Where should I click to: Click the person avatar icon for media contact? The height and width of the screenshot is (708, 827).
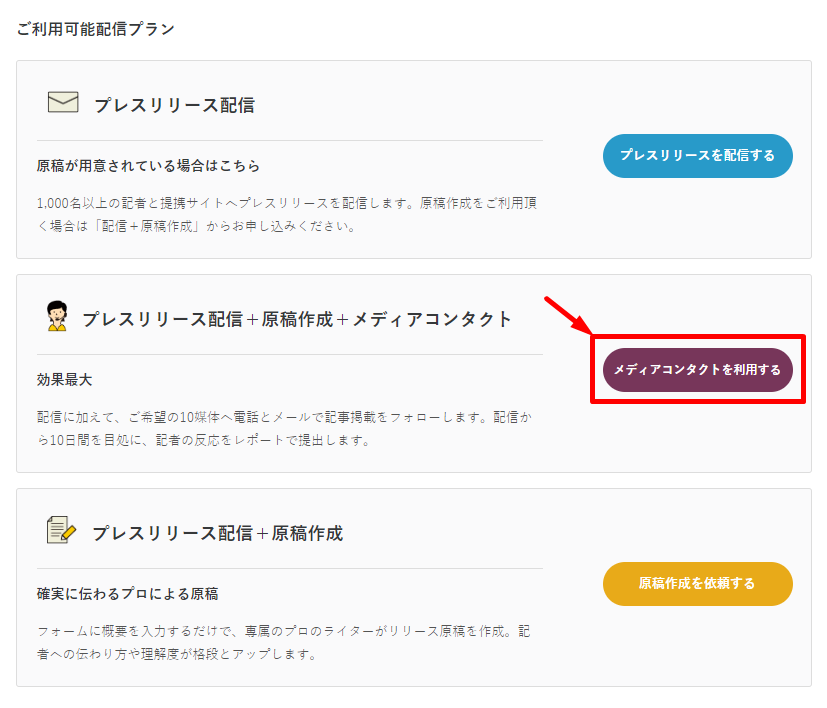(57, 316)
